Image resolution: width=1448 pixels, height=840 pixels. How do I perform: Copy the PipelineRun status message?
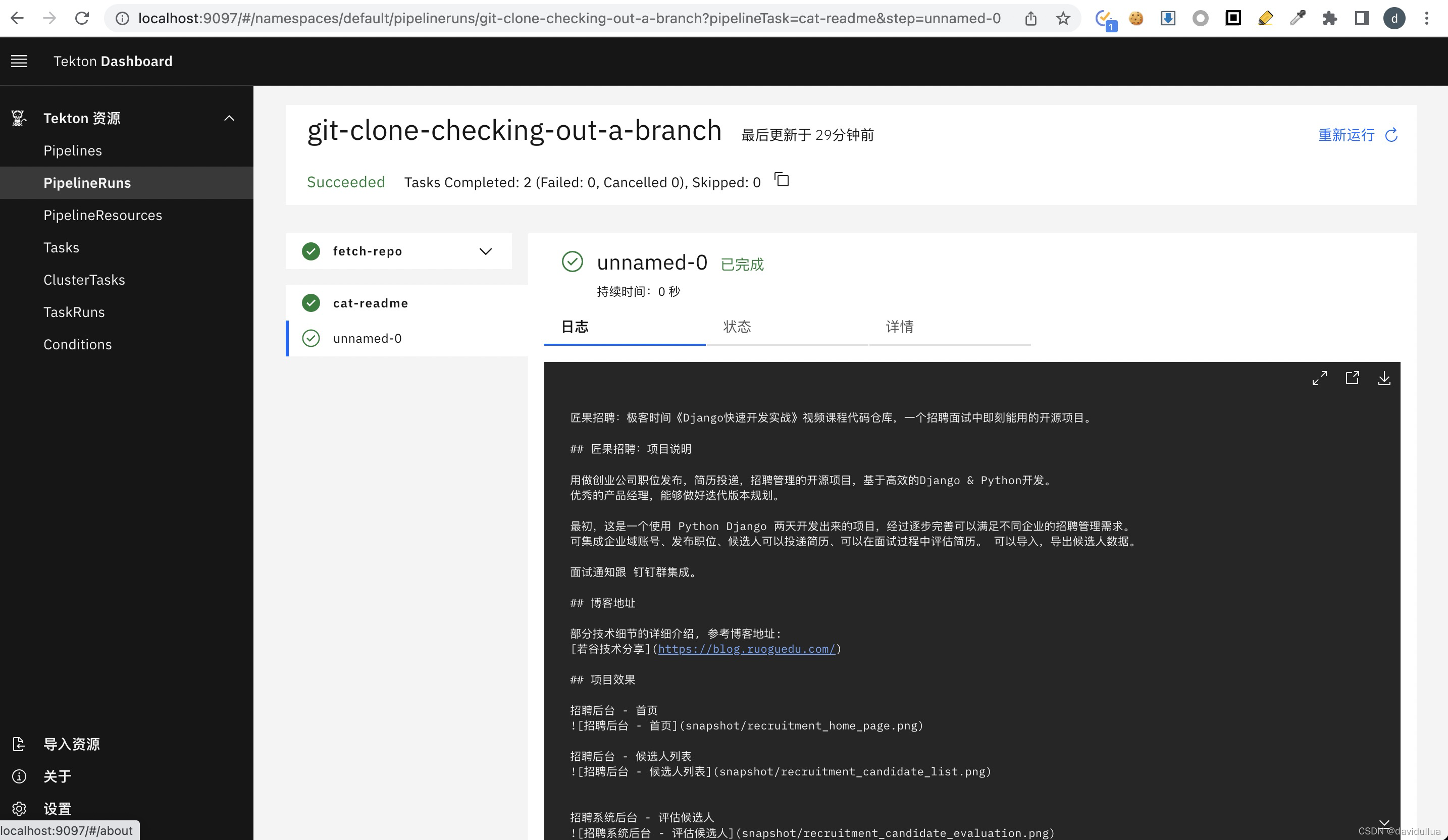pyautogui.click(x=782, y=180)
